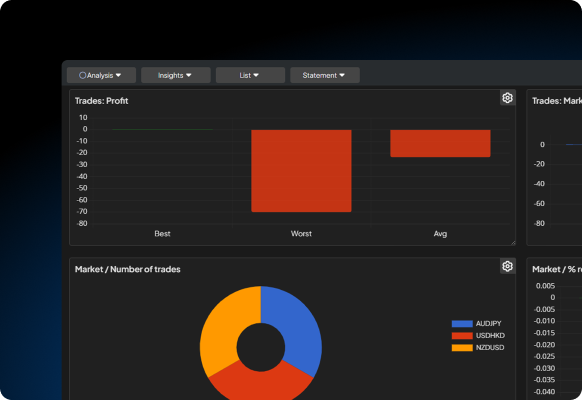Open settings gear for Market / Number of trades
Screen dimensions: 582x400
pyautogui.click(x=507, y=266)
